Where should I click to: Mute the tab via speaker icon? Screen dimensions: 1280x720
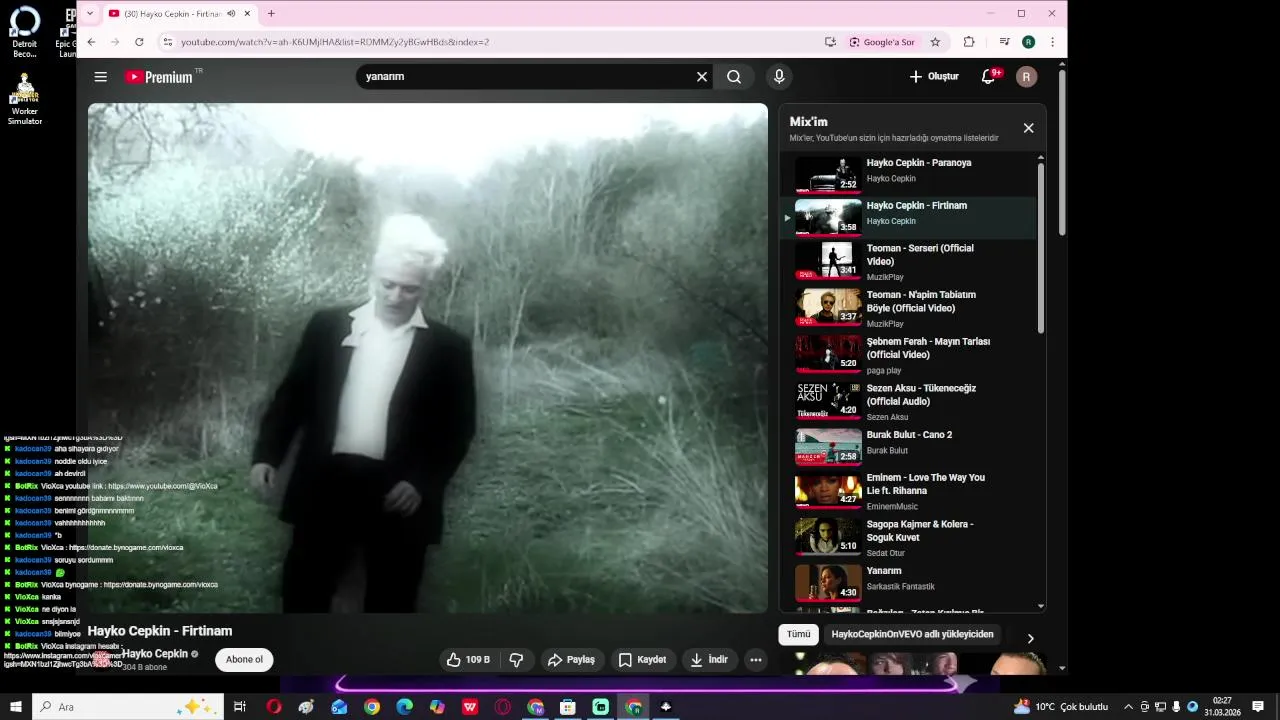pyautogui.click(x=231, y=14)
